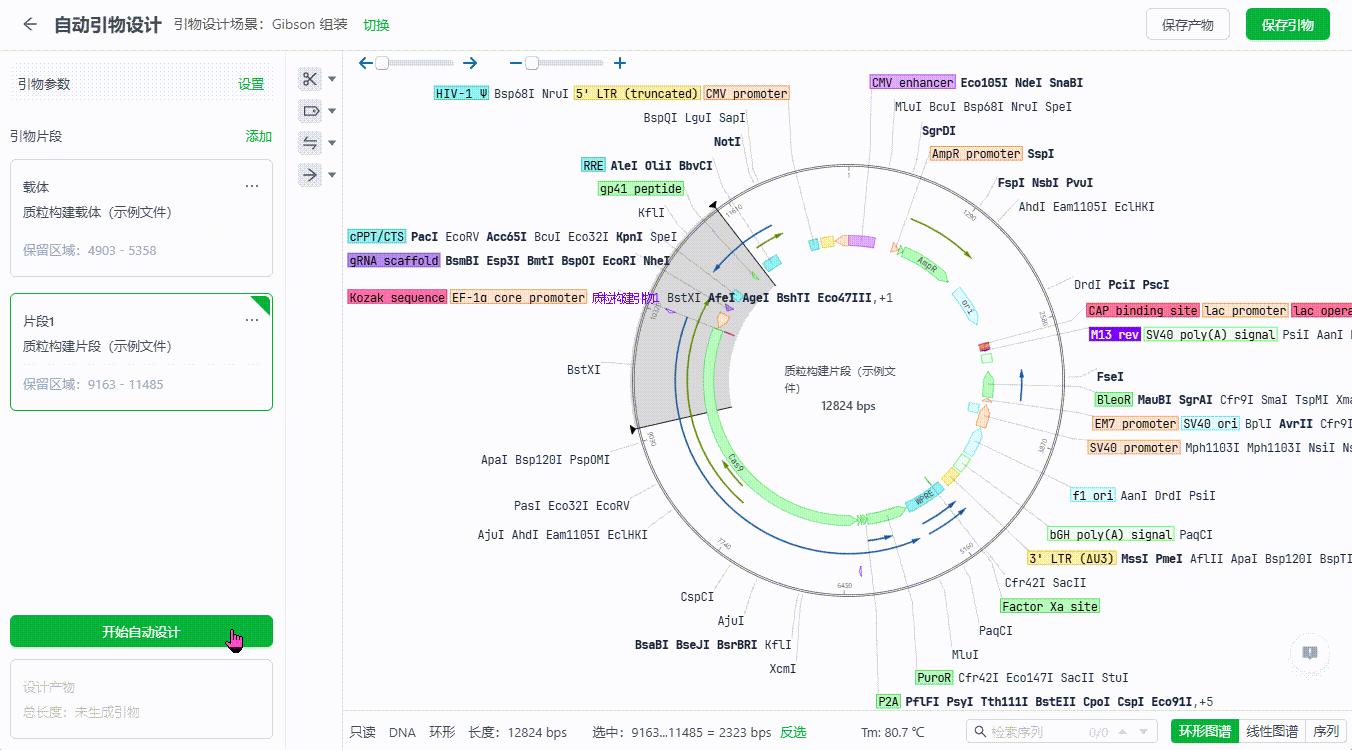Go back using the top-left back arrow

point(30,25)
